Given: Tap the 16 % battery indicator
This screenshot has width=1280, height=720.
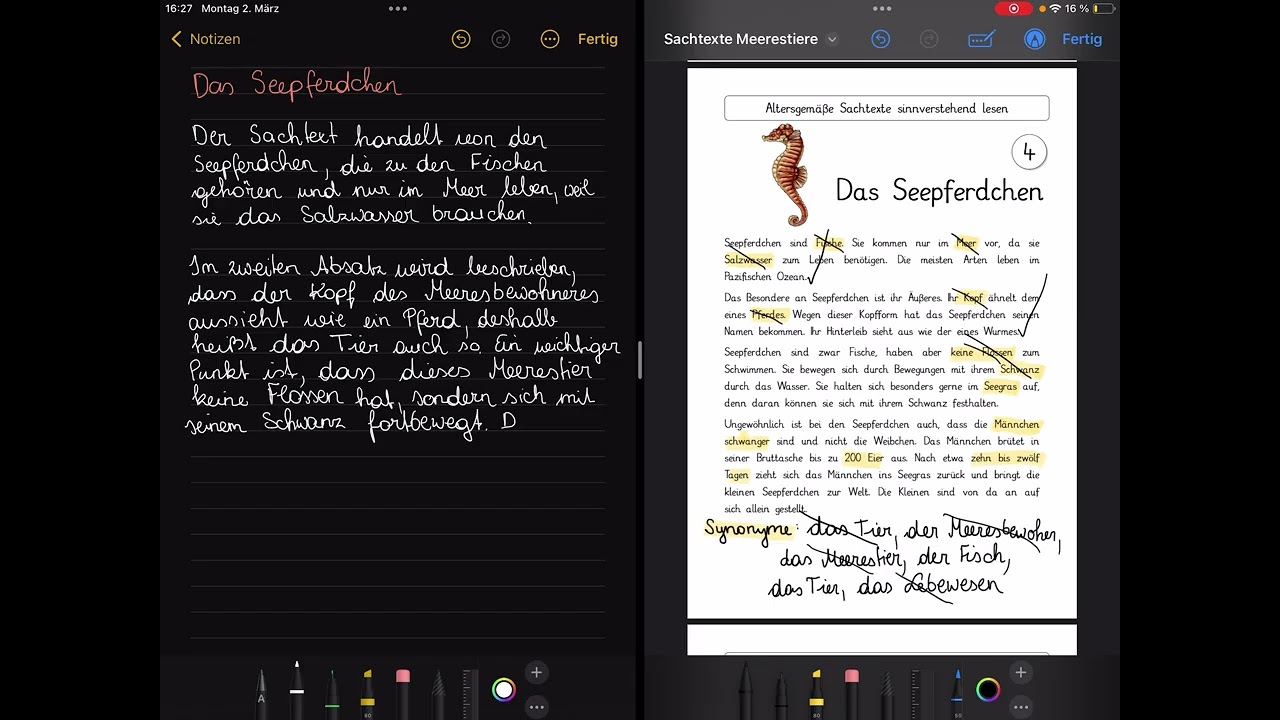Looking at the screenshot, I should [x=1090, y=8].
